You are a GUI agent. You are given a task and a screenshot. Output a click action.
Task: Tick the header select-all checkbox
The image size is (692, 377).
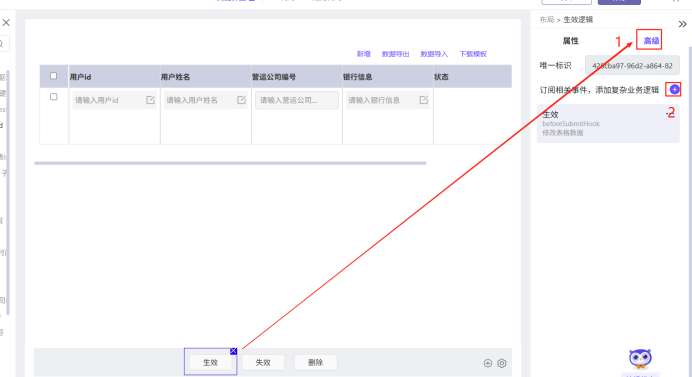[53, 76]
